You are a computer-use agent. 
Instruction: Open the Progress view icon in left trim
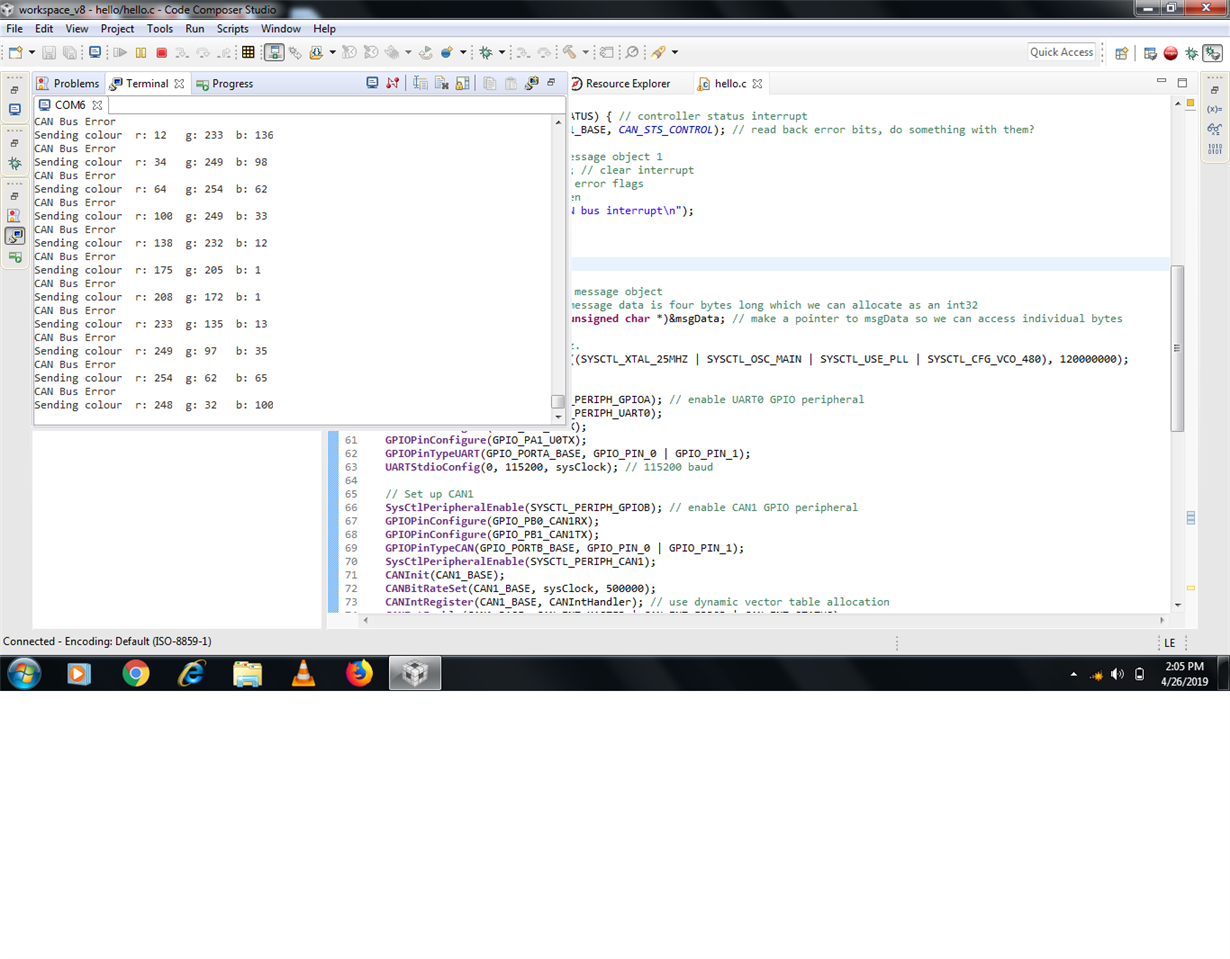(x=15, y=257)
